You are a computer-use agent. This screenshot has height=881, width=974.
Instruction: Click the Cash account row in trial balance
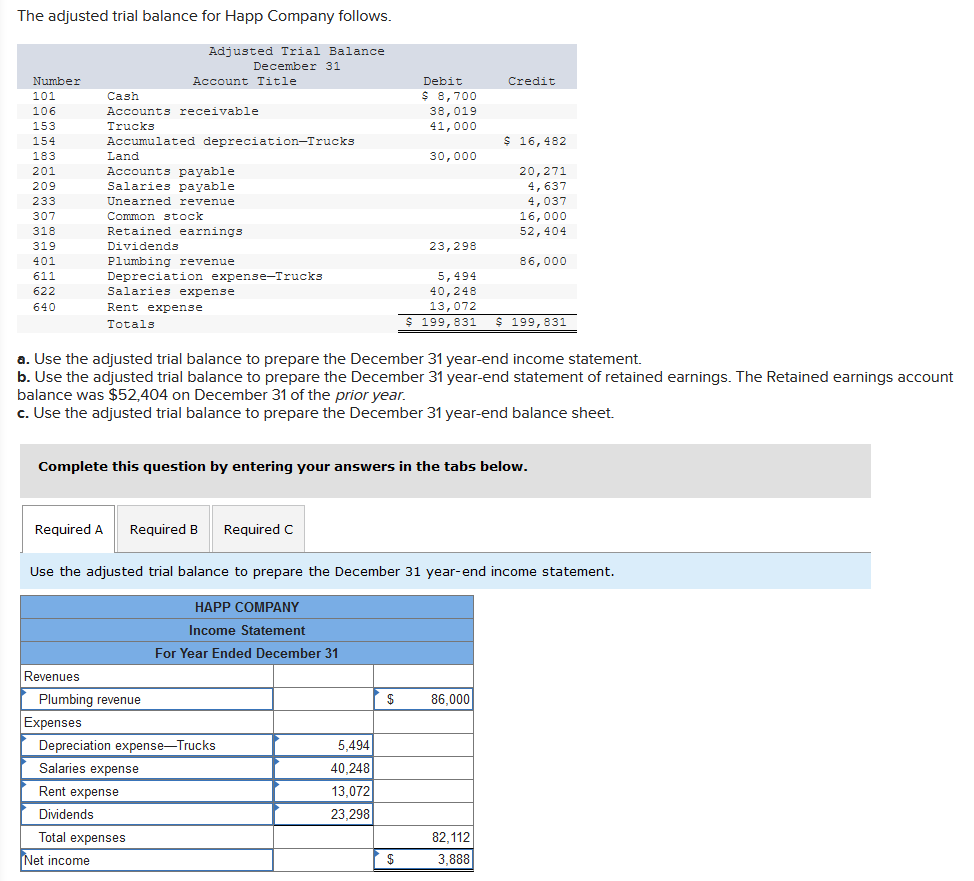coord(297,96)
